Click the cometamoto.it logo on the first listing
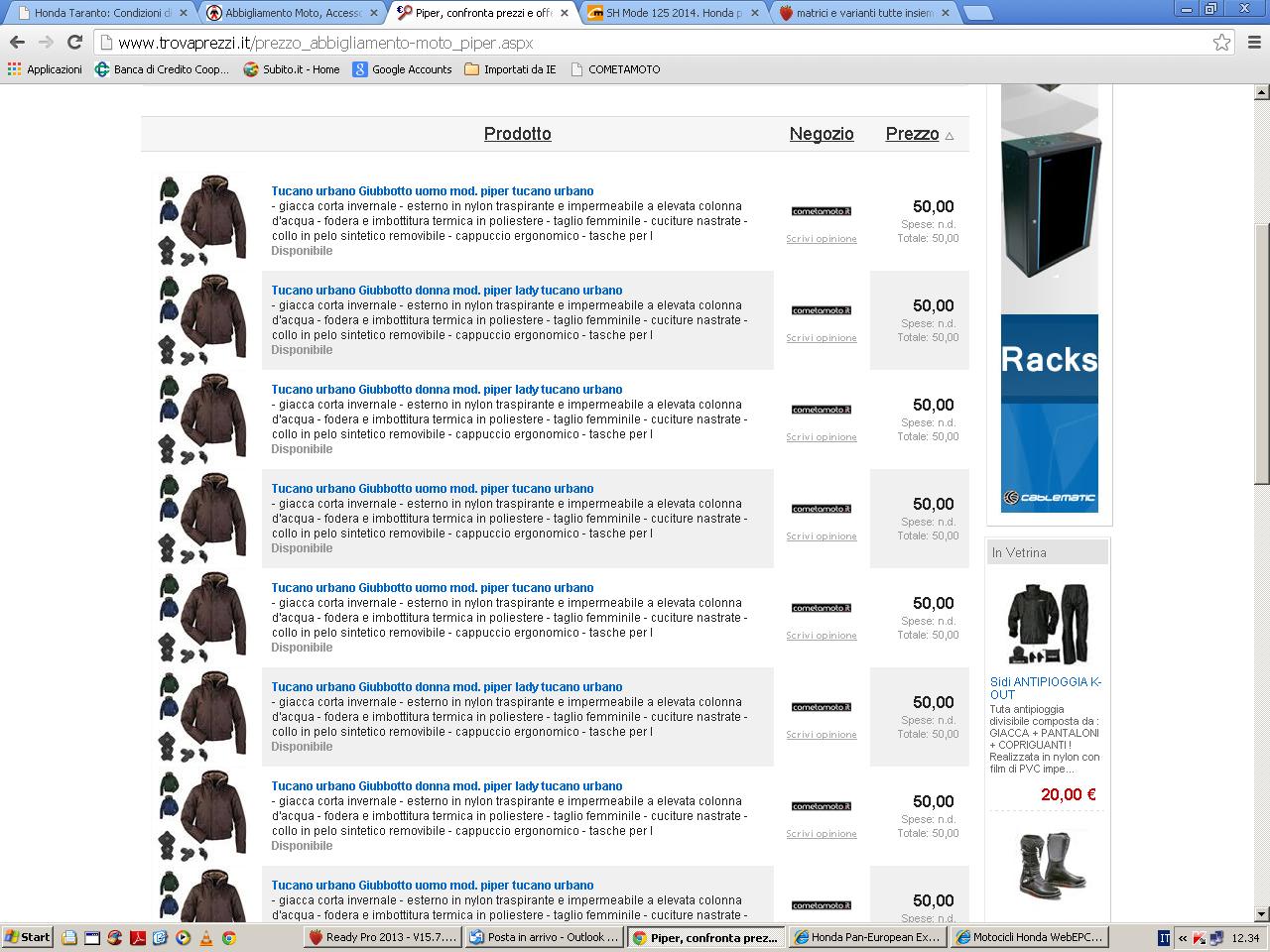1270x952 pixels. (x=822, y=211)
